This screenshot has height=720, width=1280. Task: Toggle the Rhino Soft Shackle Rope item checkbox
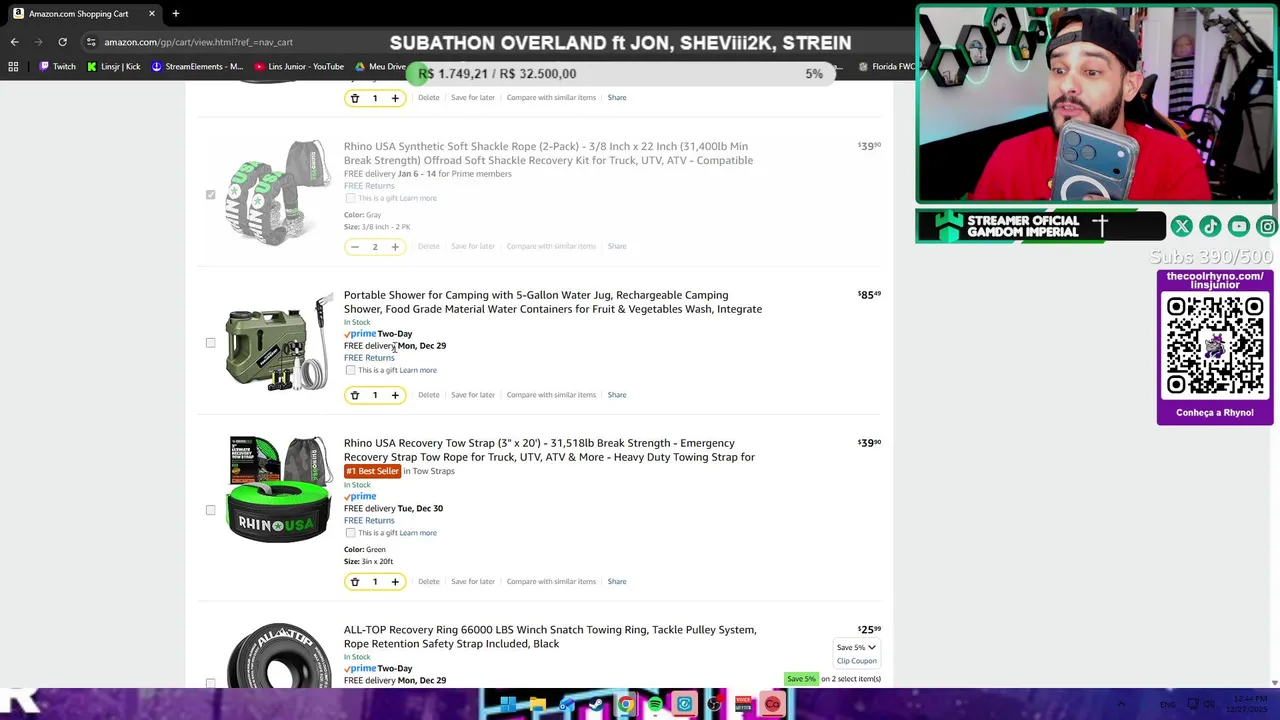click(x=210, y=195)
